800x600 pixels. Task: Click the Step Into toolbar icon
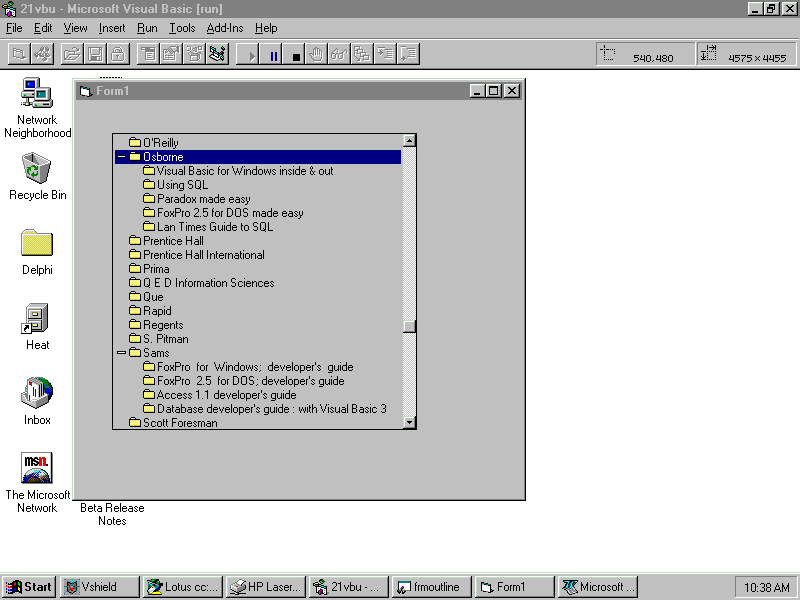coord(385,55)
